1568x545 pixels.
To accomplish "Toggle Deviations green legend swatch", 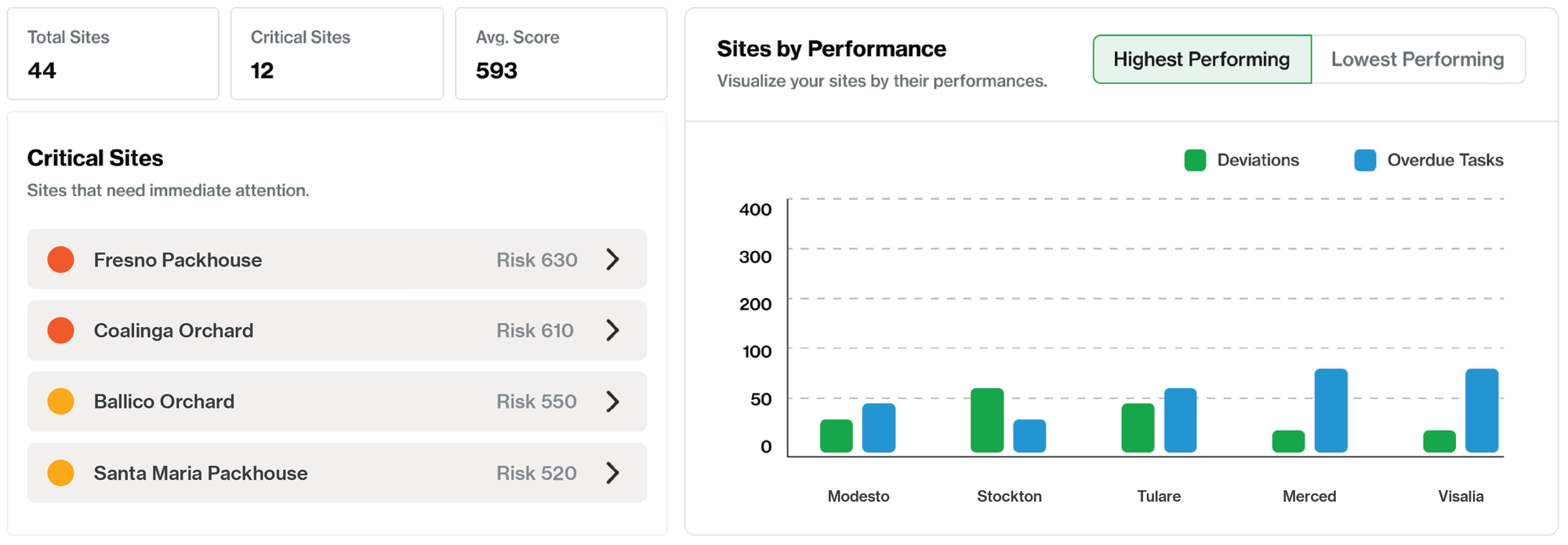I will point(1195,160).
